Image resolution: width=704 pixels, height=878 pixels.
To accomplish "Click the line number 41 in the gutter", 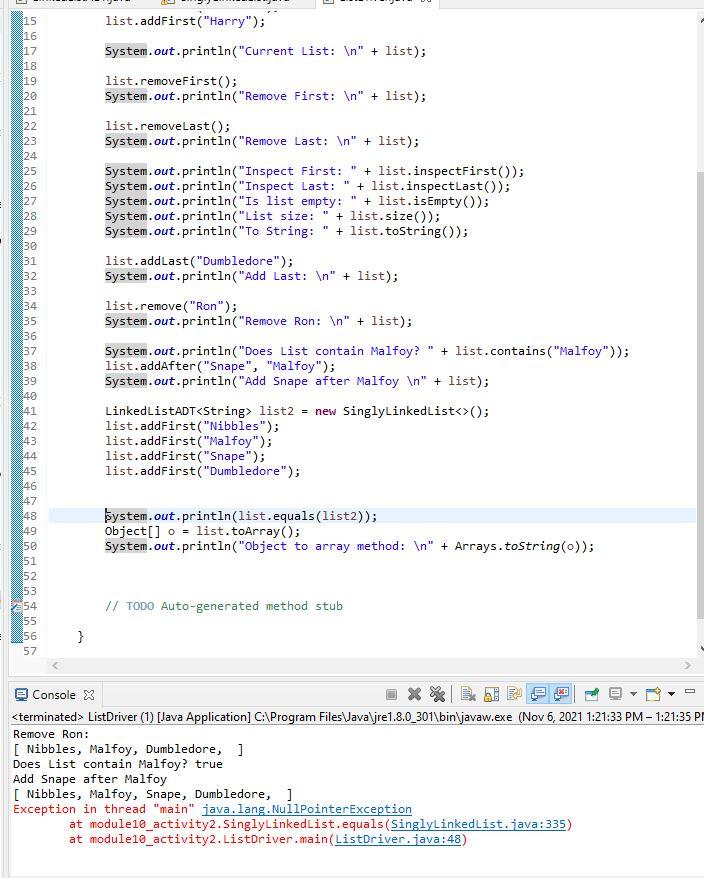I will tap(30, 411).
